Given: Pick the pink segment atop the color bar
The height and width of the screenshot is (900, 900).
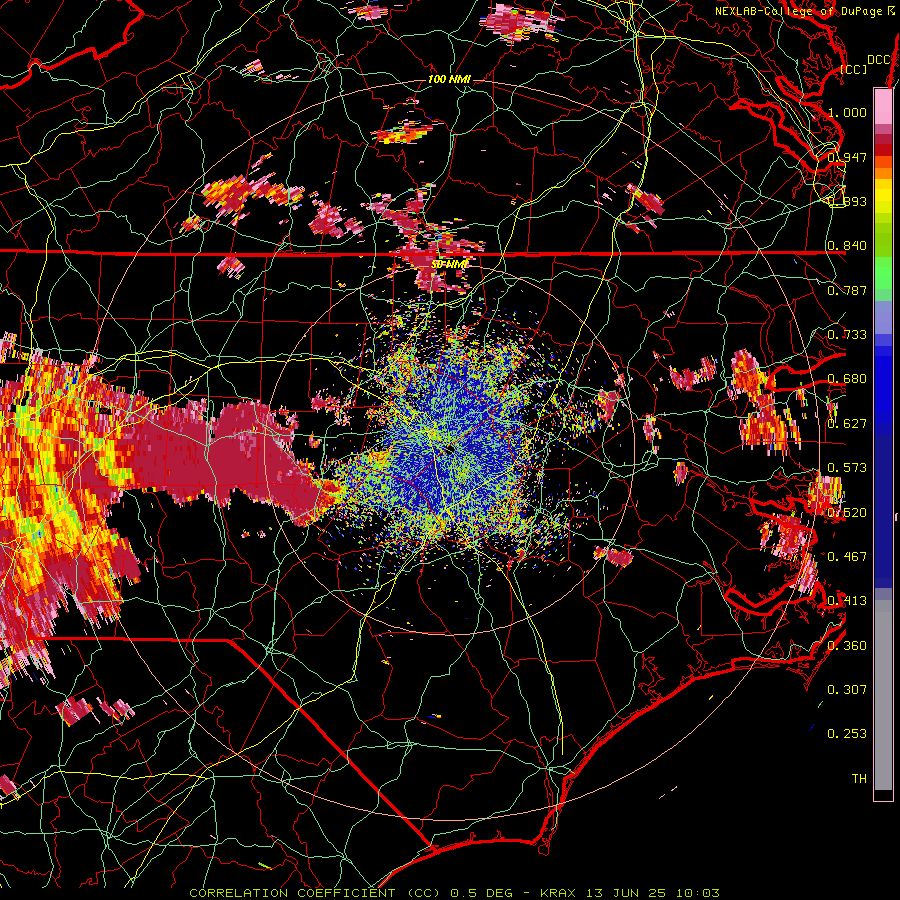Looking at the screenshot, I should pos(883,107).
